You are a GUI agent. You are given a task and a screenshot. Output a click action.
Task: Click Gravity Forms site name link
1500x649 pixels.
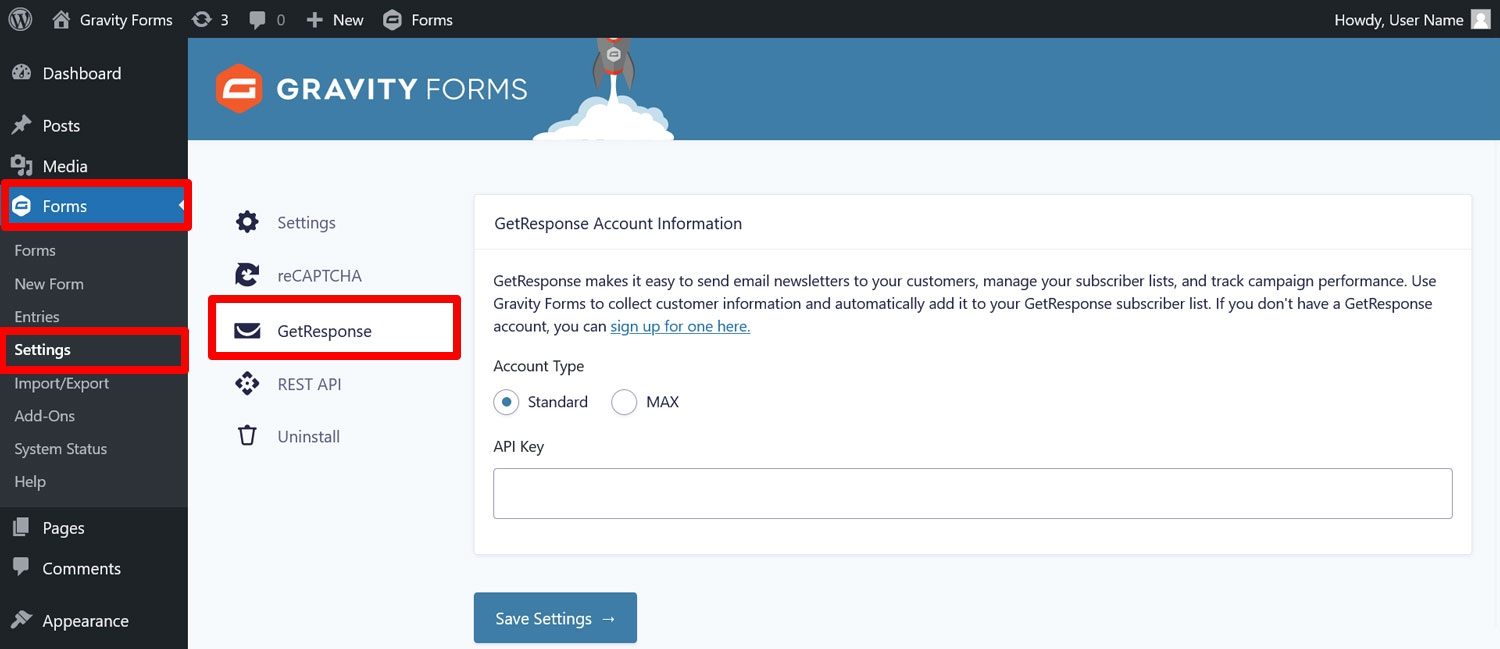126,20
